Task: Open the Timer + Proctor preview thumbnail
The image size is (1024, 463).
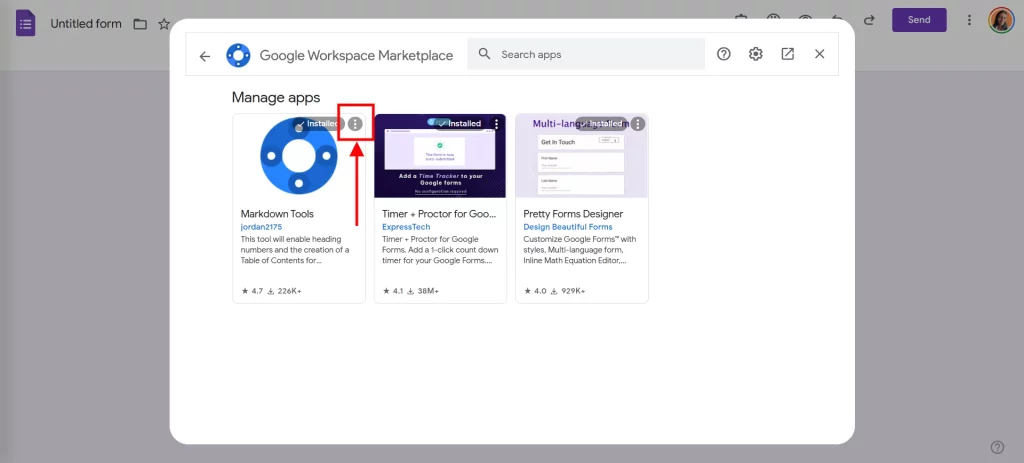Action: [440, 155]
